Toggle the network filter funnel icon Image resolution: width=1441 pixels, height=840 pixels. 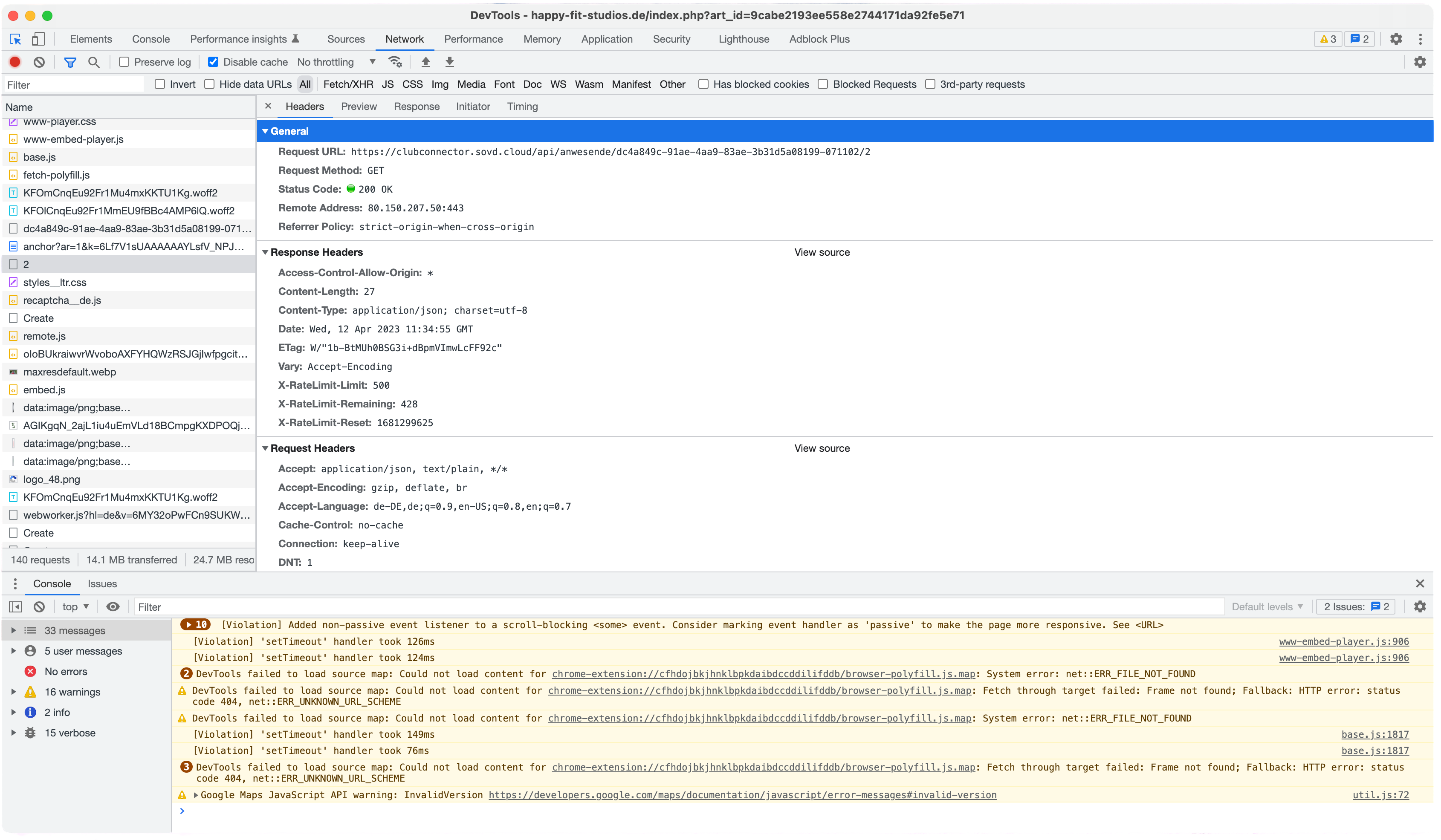pos(70,62)
